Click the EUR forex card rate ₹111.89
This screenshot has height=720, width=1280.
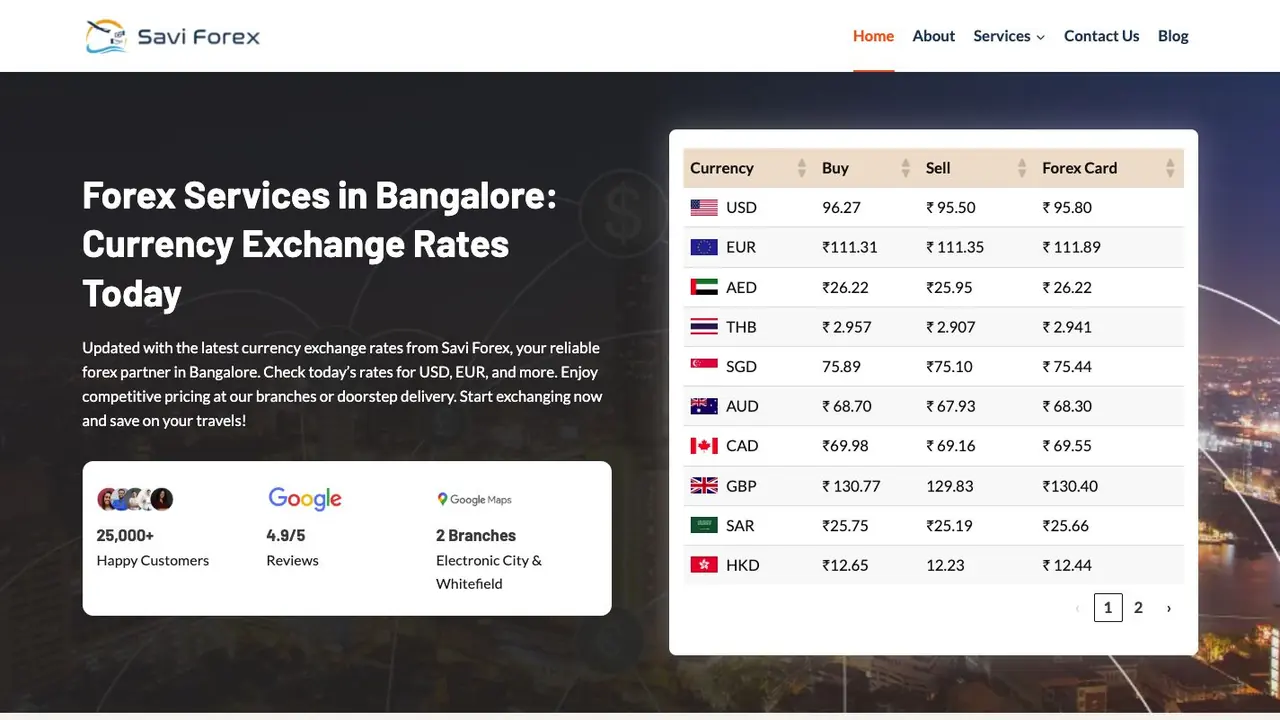[x=1071, y=247]
